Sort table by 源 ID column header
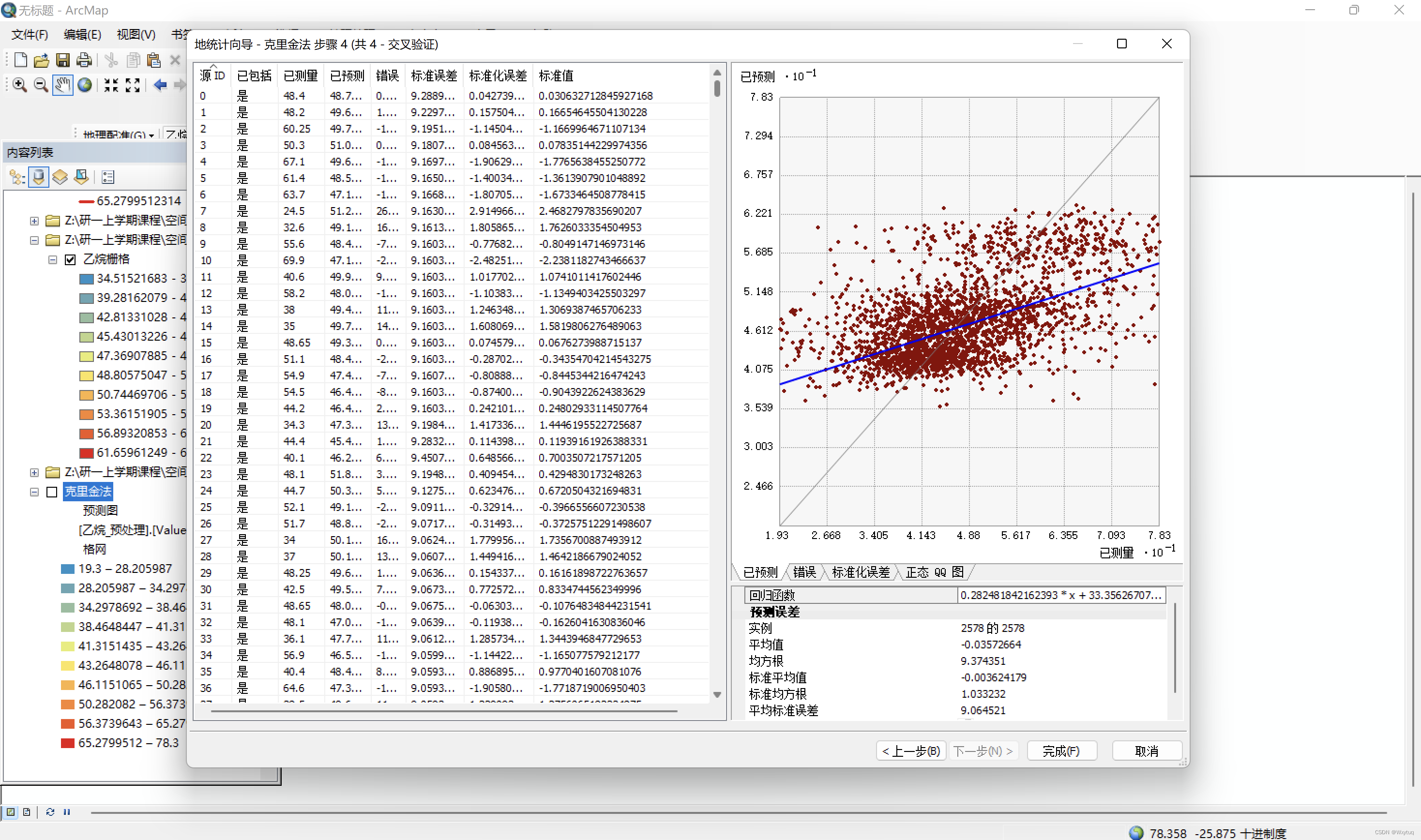The width and height of the screenshot is (1421, 840). 212,75
